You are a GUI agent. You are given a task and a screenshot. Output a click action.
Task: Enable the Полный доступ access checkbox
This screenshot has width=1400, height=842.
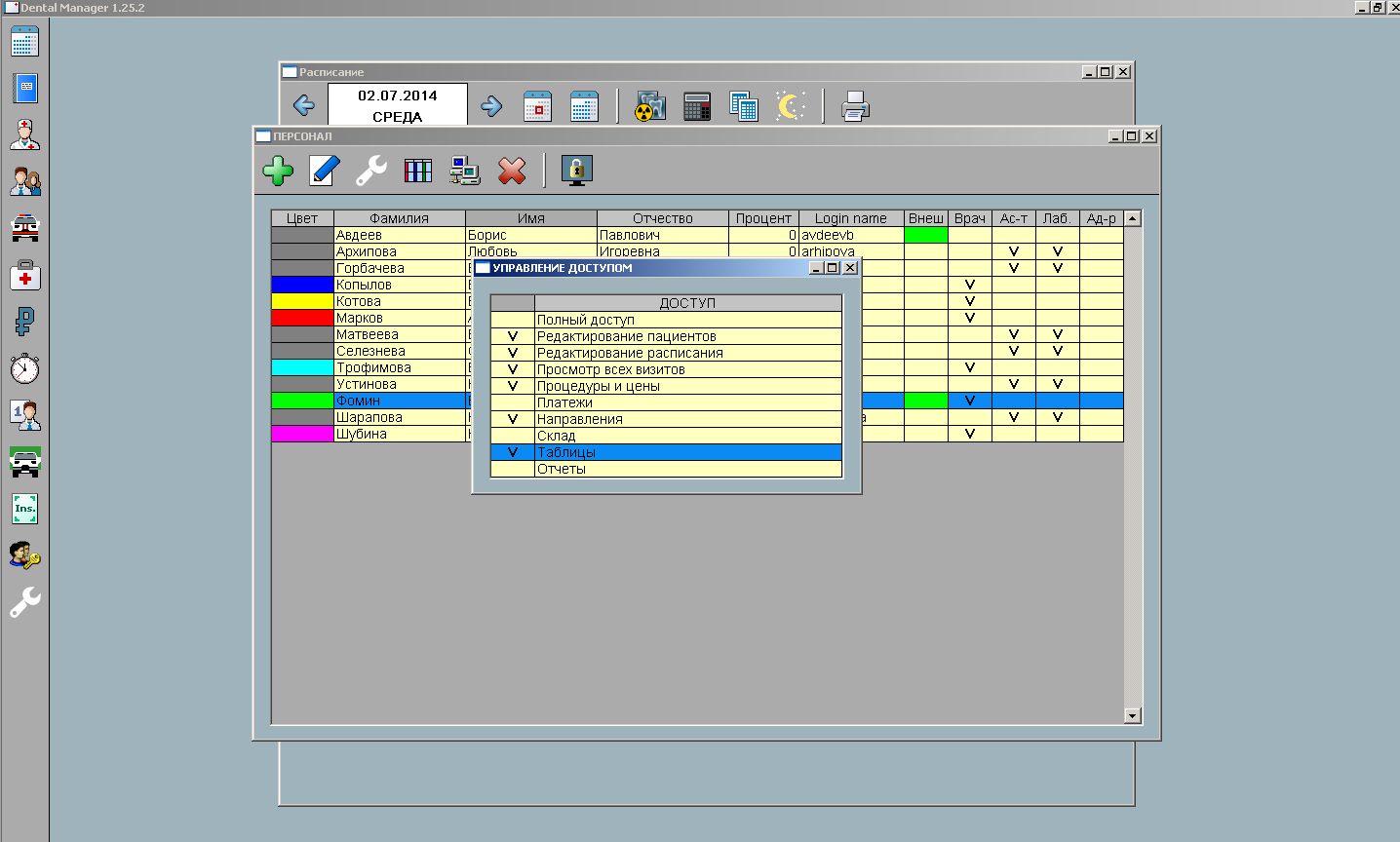pos(513,320)
